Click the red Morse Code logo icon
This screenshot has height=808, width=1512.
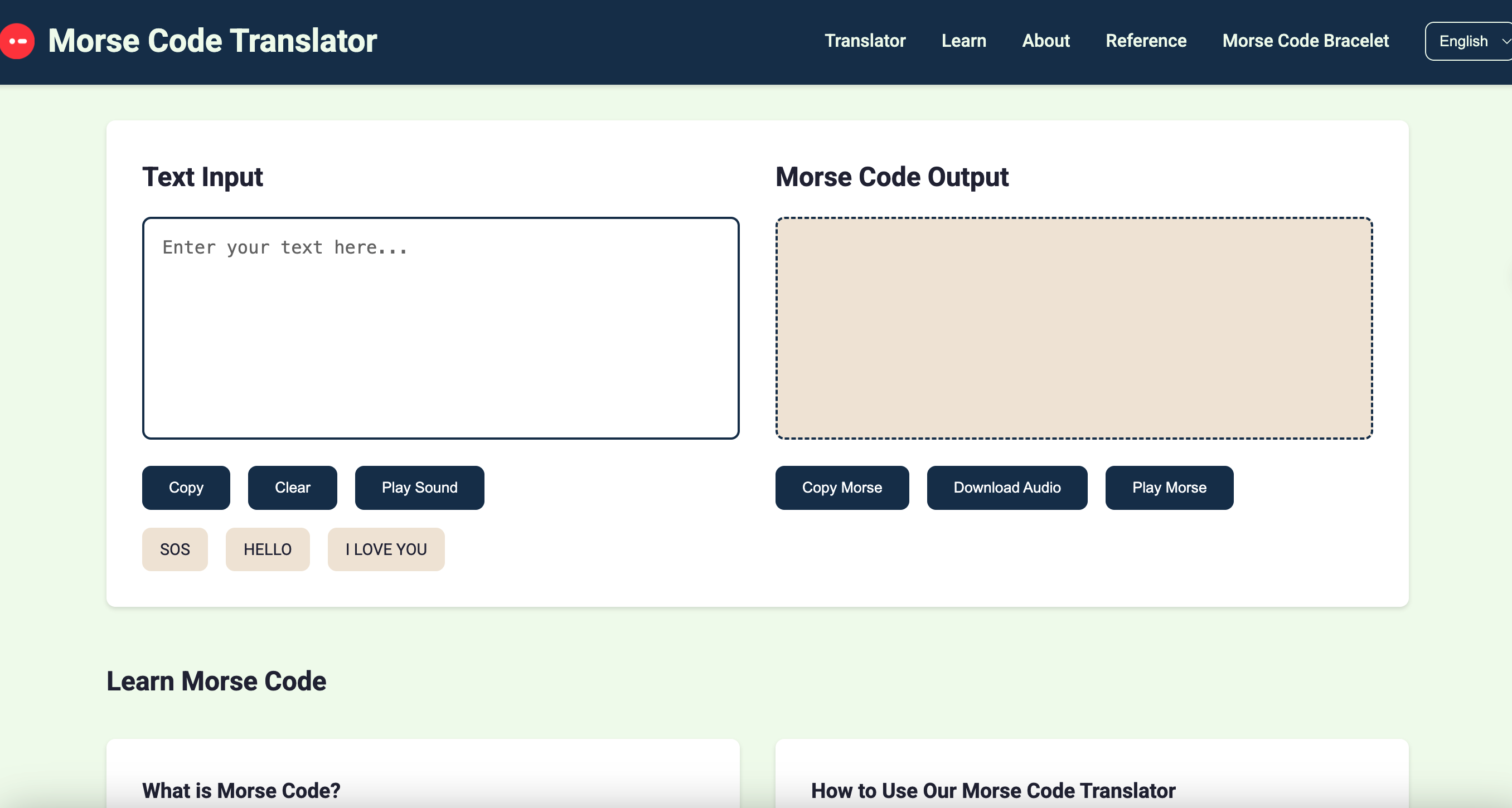pyautogui.click(x=18, y=41)
